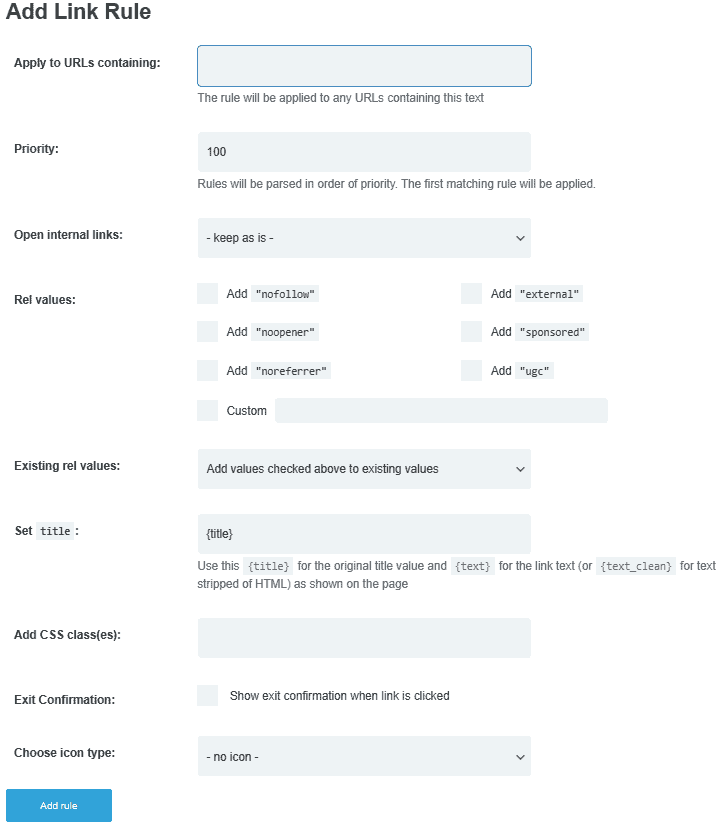Enable the Add "sponsored" rel value
728x827 pixels.
pos(471,332)
